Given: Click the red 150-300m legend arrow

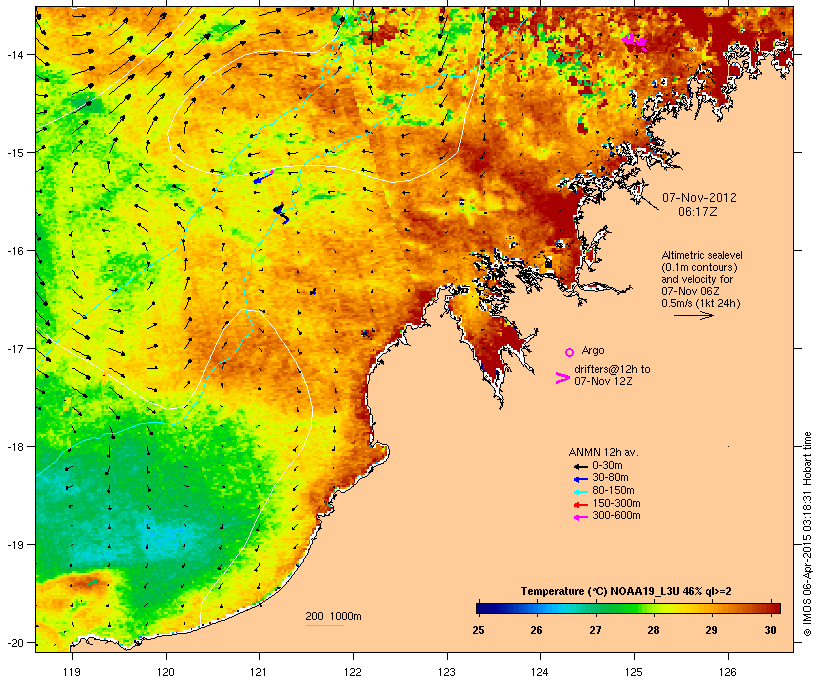Looking at the screenshot, I should (x=581, y=504).
